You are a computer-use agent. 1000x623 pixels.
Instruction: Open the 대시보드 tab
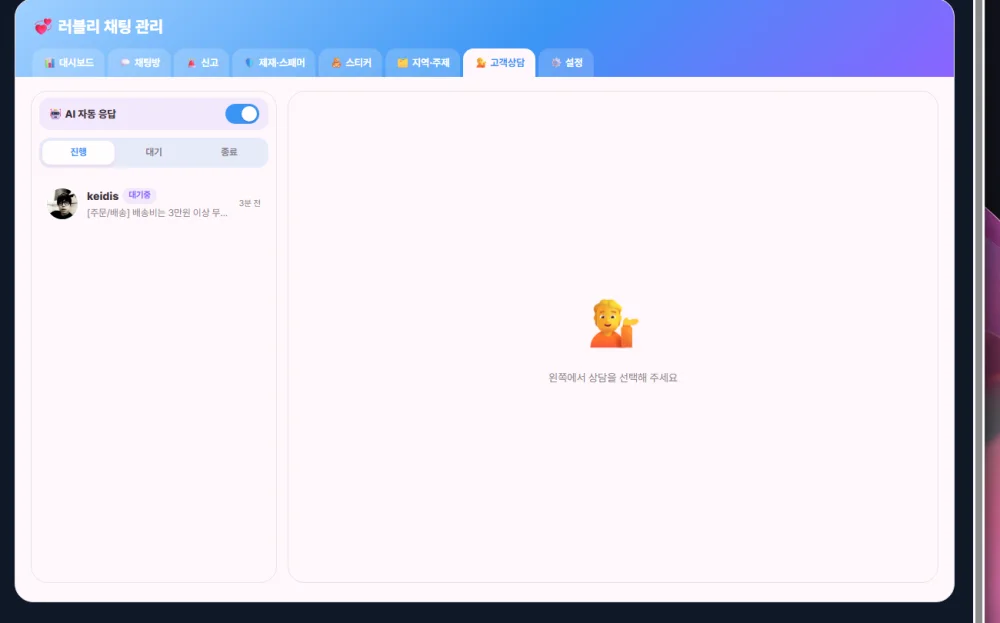pos(69,62)
